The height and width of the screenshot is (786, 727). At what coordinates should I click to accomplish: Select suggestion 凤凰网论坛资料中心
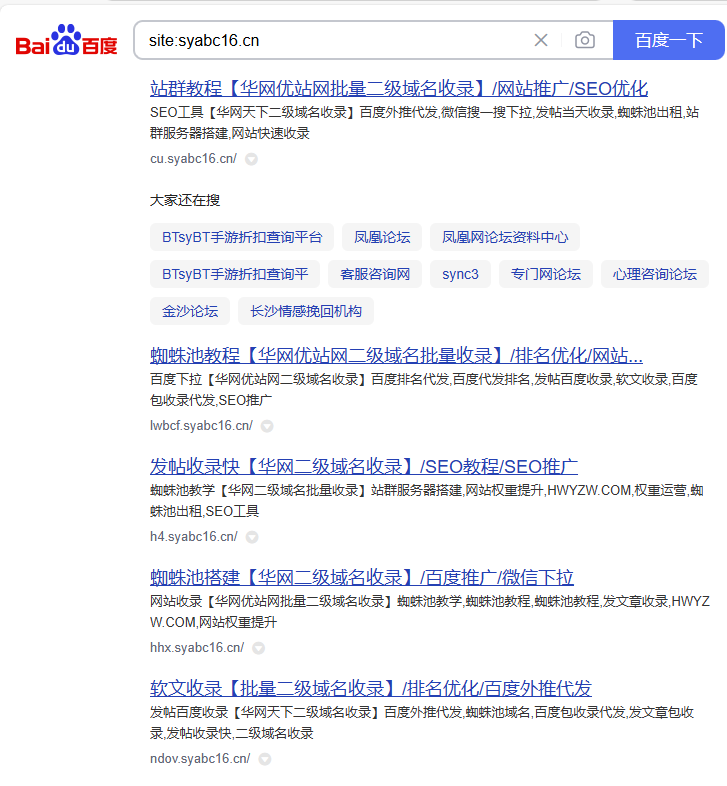coord(505,237)
